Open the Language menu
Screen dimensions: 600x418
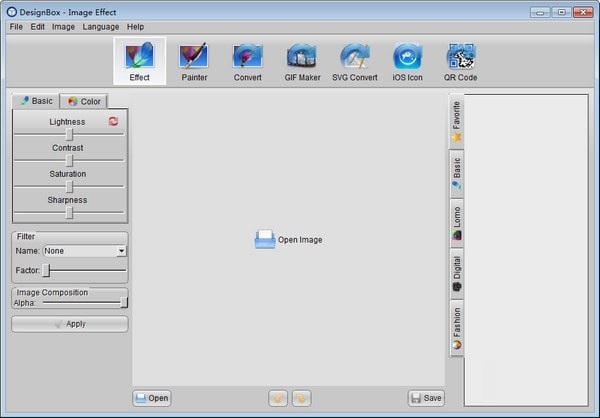tap(100, 26)
